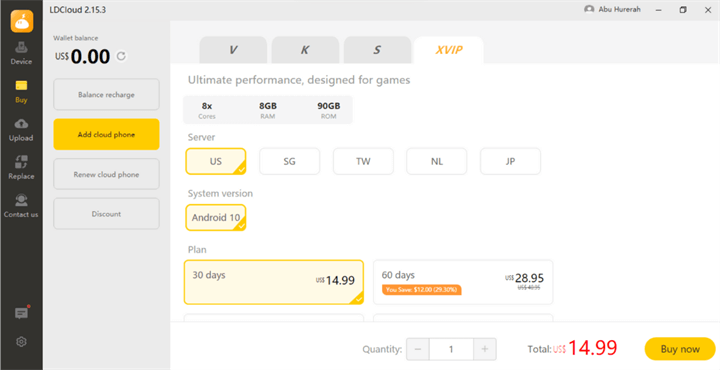Click the 8GB RAM spec
The height and width of the screenshot is (370, 720).
pyautogui.click(x=268, y=110)
